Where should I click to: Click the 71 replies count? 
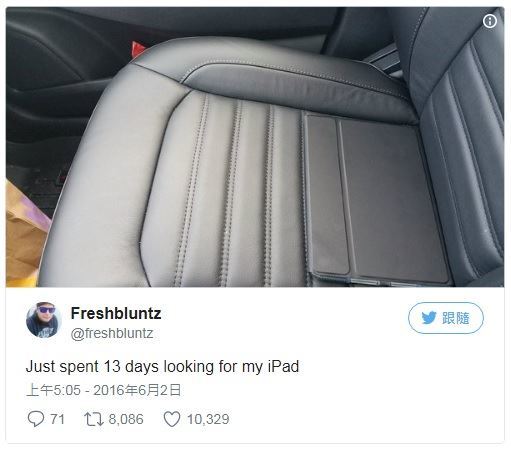click(x=58, y=419)
